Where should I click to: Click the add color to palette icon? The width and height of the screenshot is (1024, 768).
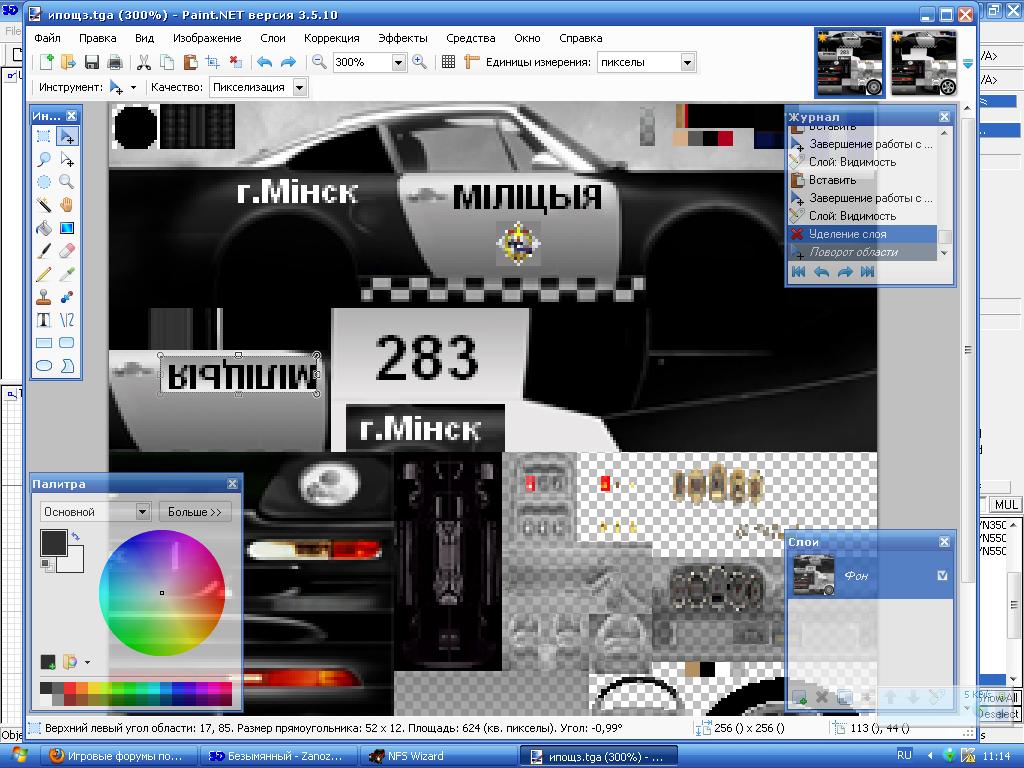click(x=48, y=662)
